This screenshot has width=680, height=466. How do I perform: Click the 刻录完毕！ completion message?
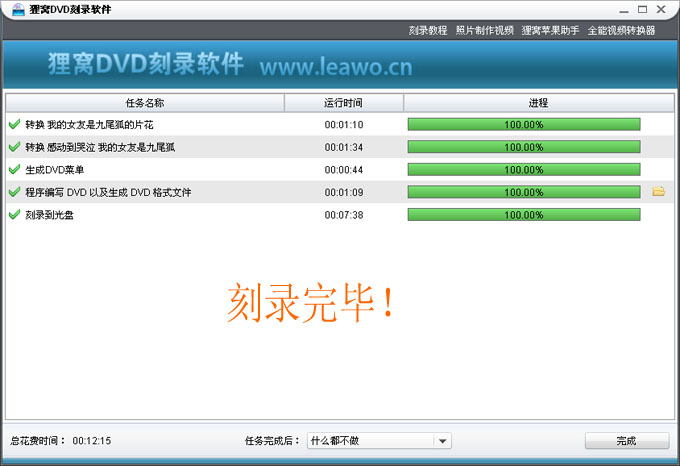311,302
